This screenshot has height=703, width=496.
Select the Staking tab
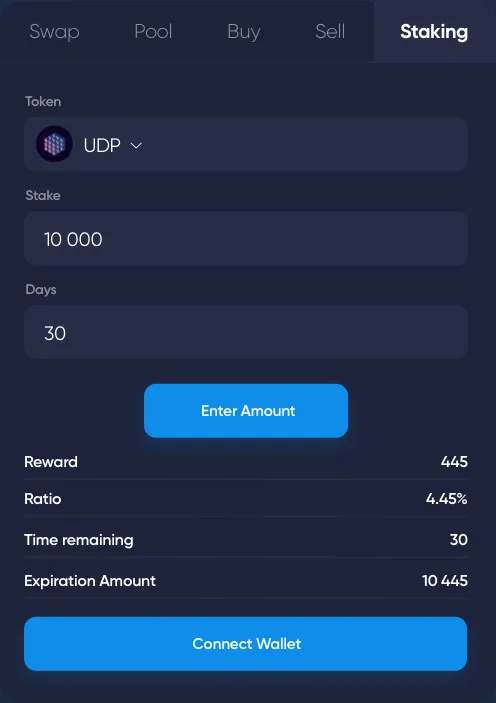434,32
